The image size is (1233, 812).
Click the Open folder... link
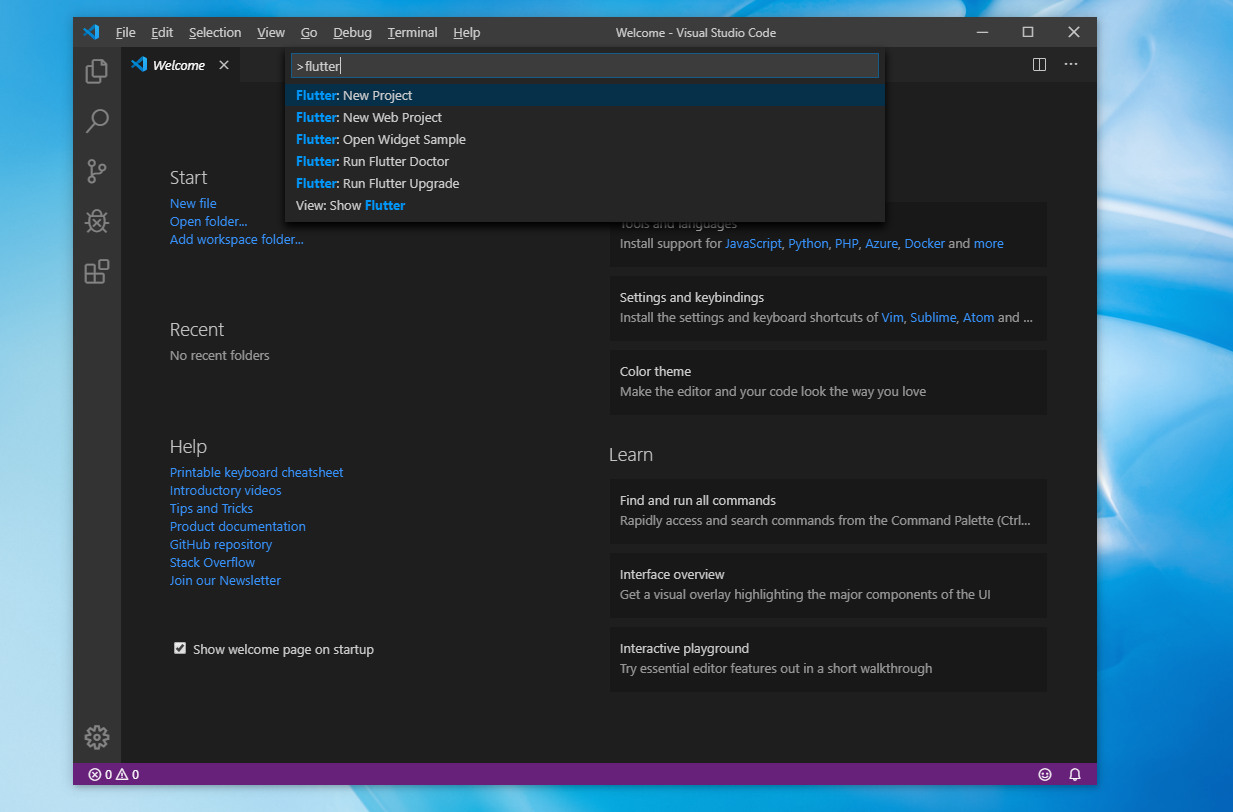tap(208, 221)
